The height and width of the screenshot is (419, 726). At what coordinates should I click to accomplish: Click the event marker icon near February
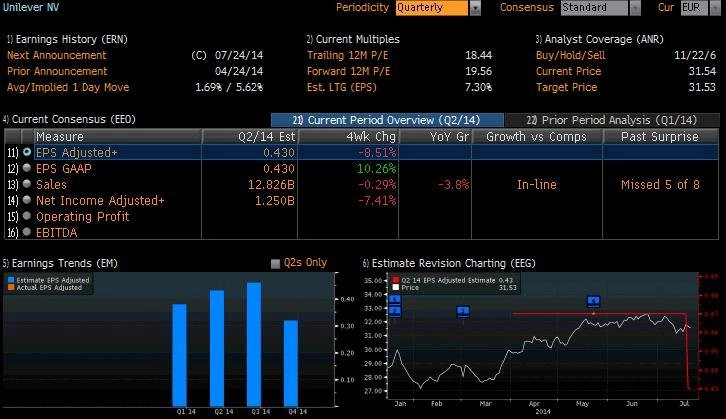point(463,311)
